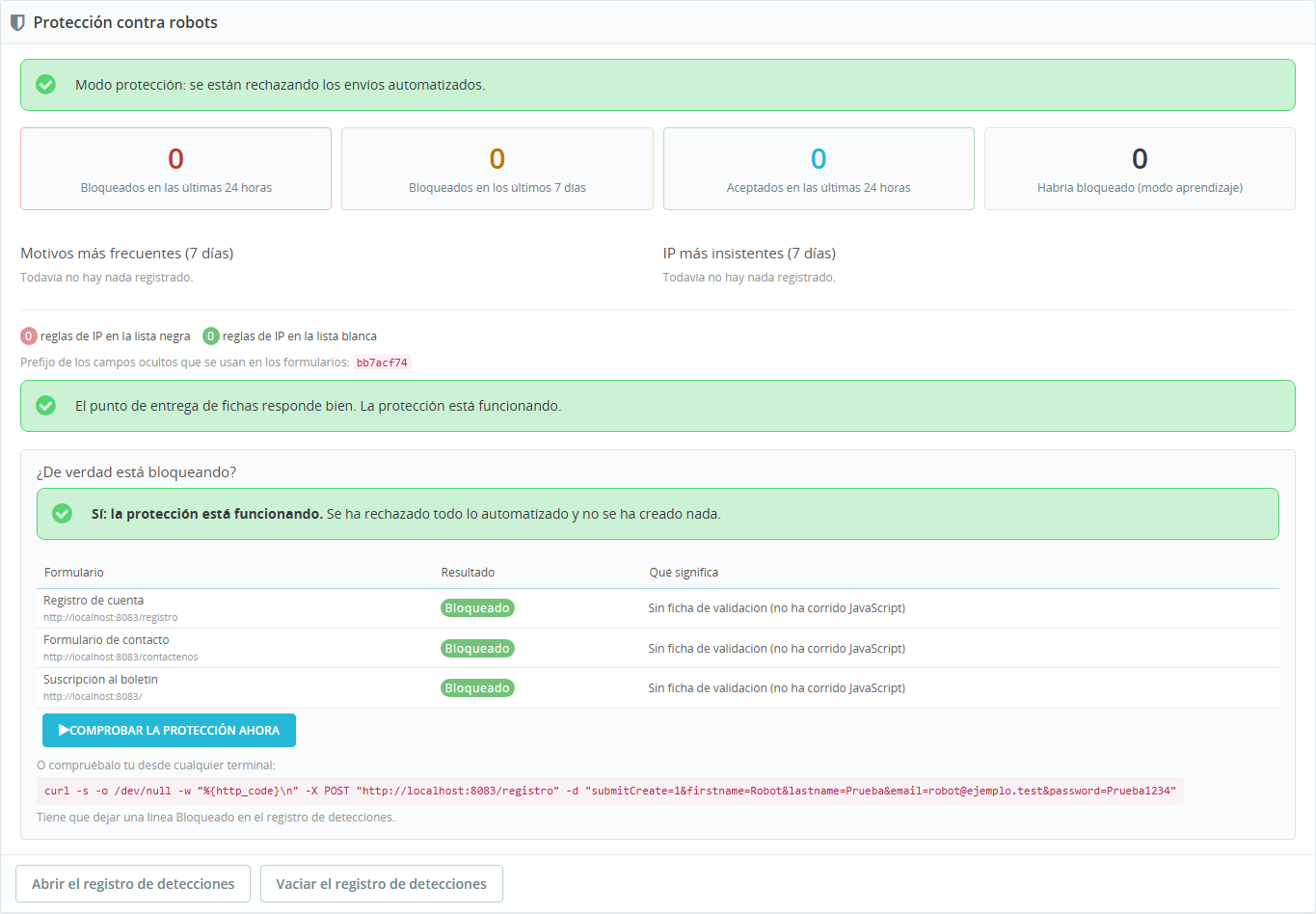Click the Protección contra robots panel title
1316x914 pixels.
tap(125, 22)
